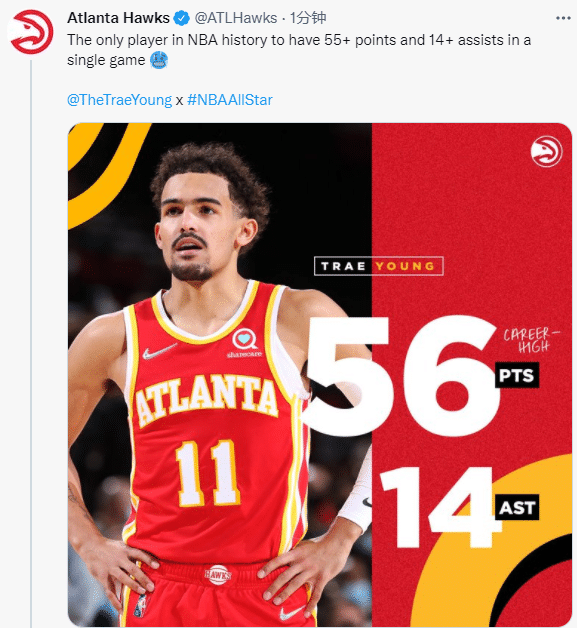Click the large 56 points number
The height and width of the screenshot is (628, 577).
(x=402, y=376)
